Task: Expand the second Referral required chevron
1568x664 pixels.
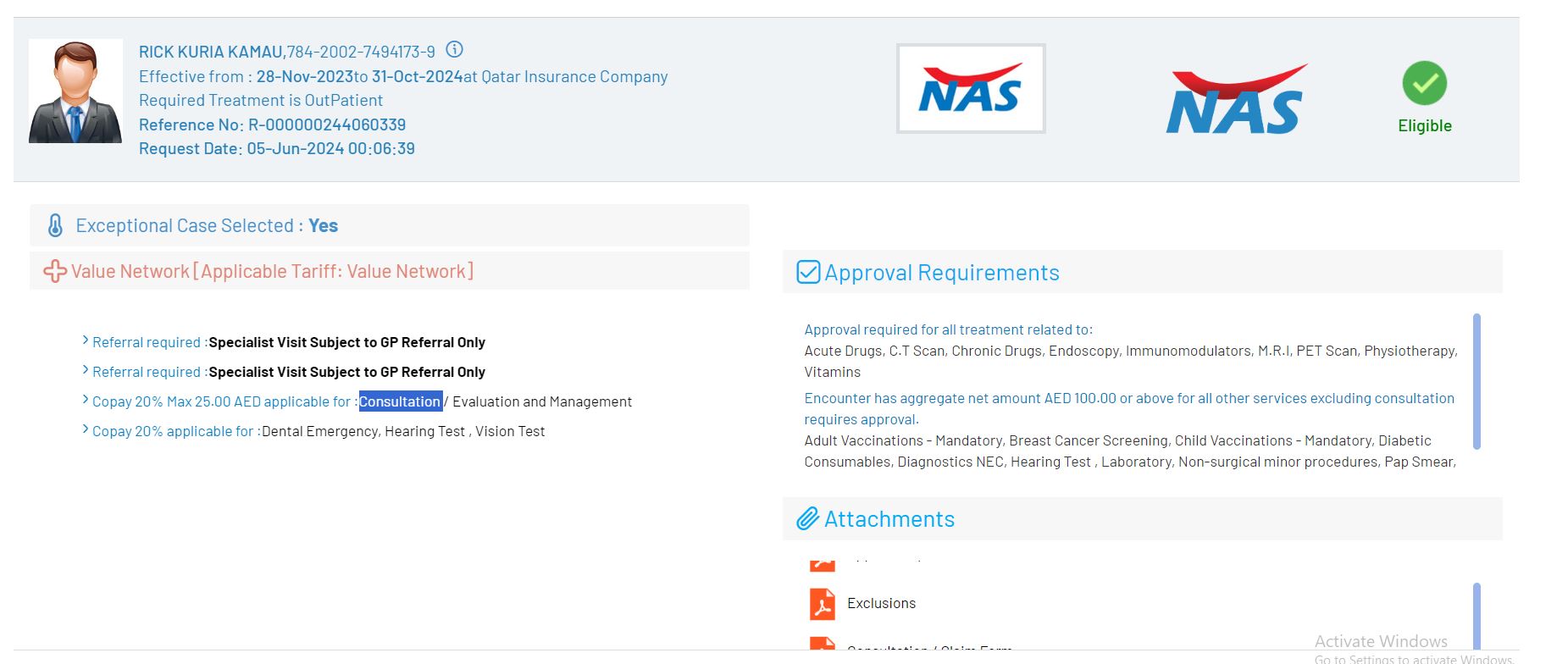Action: (86, 371)
